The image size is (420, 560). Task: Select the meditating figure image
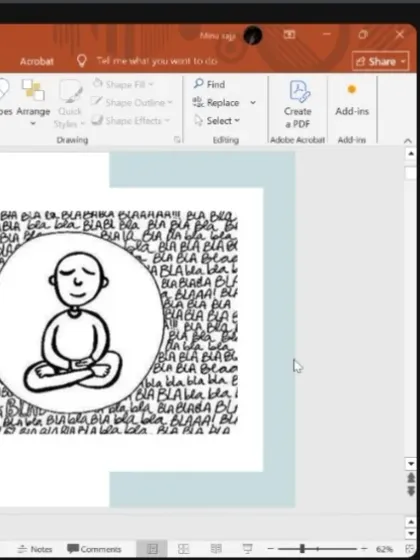point(118,322)
